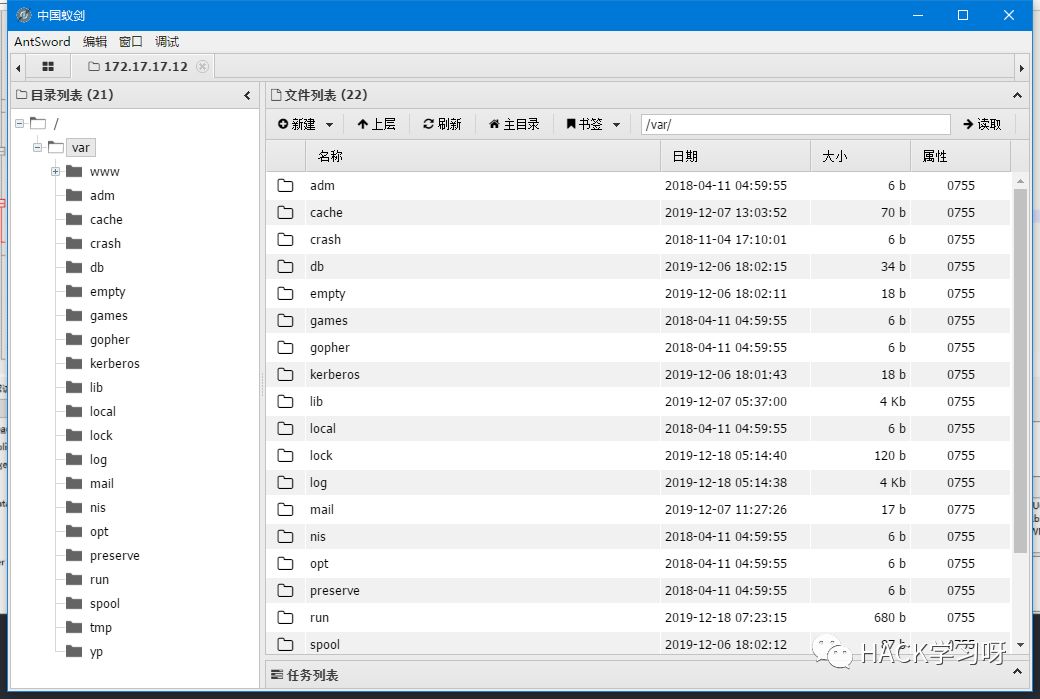
Task: Collapse the 目录列表 panel
Action: [x=247, y=95]
